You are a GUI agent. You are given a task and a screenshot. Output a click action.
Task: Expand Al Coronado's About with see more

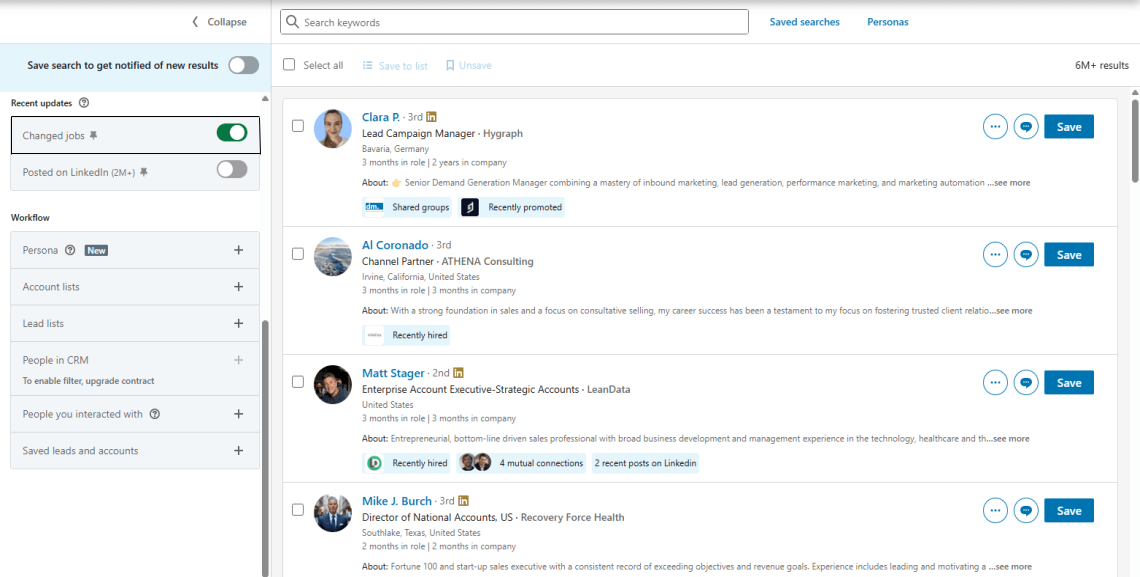coord(1011,310)
